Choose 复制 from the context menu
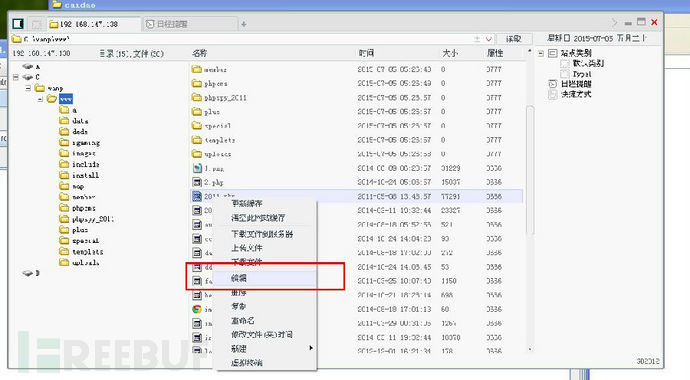This screenshot has height=380, width=690. tap(239, 306)
